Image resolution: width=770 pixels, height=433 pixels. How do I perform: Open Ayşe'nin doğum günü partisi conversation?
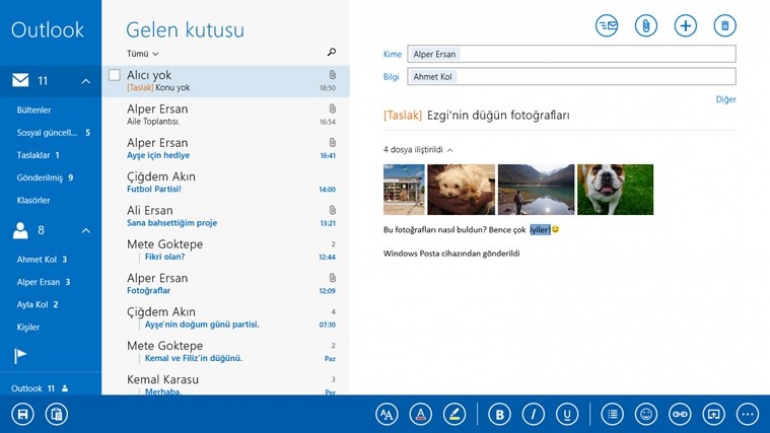click(x=226, y=318)
